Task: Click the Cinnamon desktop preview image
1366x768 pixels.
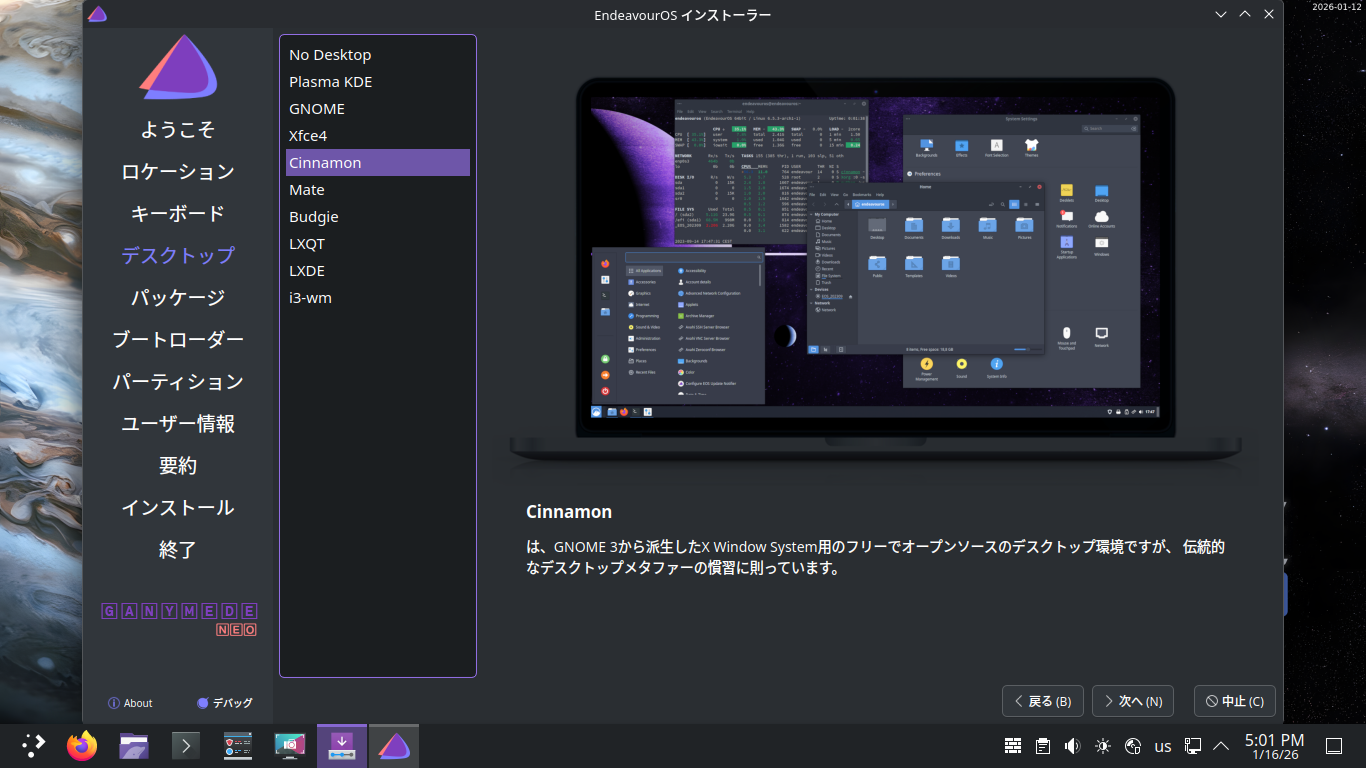Action: click(x=875, y=265)
